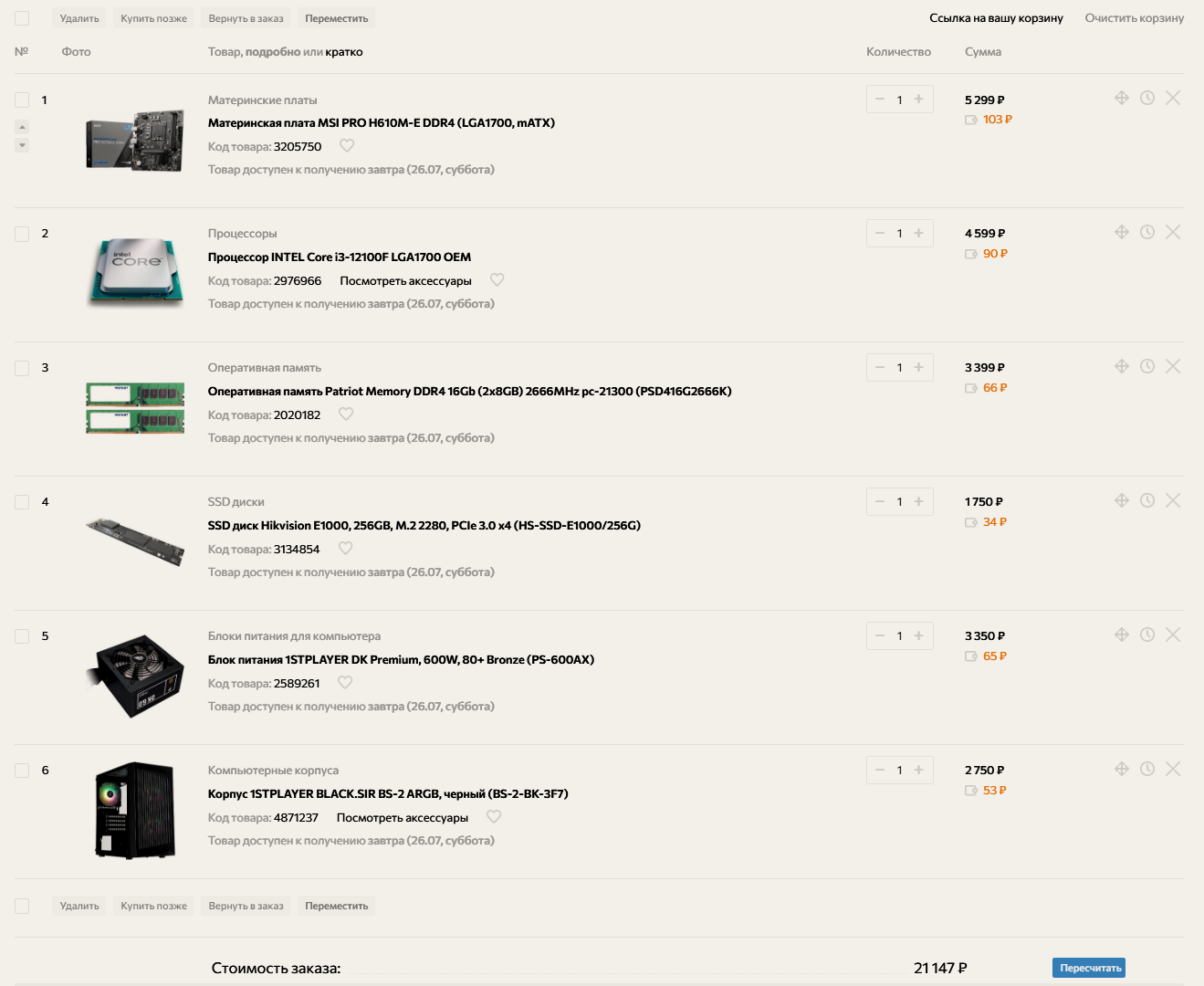This screenshot has height=986, width=1204.
Task: Click move icon for Hikvision SSD row
Action: pos(1122,500)
